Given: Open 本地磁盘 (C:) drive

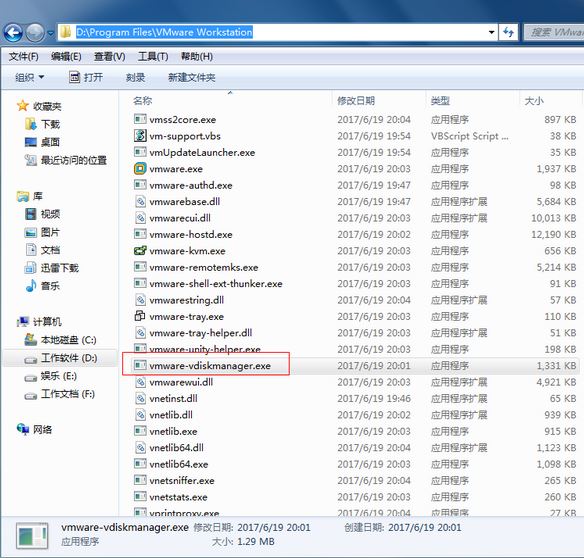Looking at the screenshot, I should (x=60, y=340).
